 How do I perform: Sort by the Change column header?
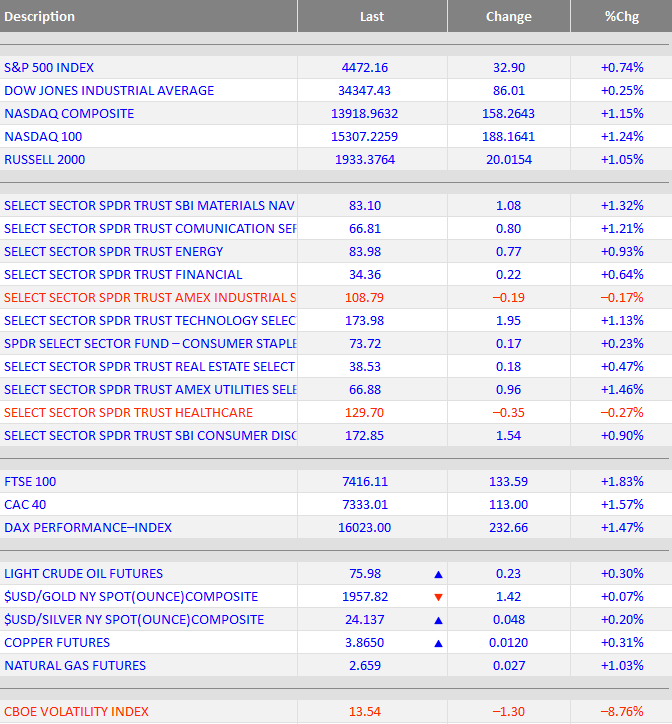509,16
